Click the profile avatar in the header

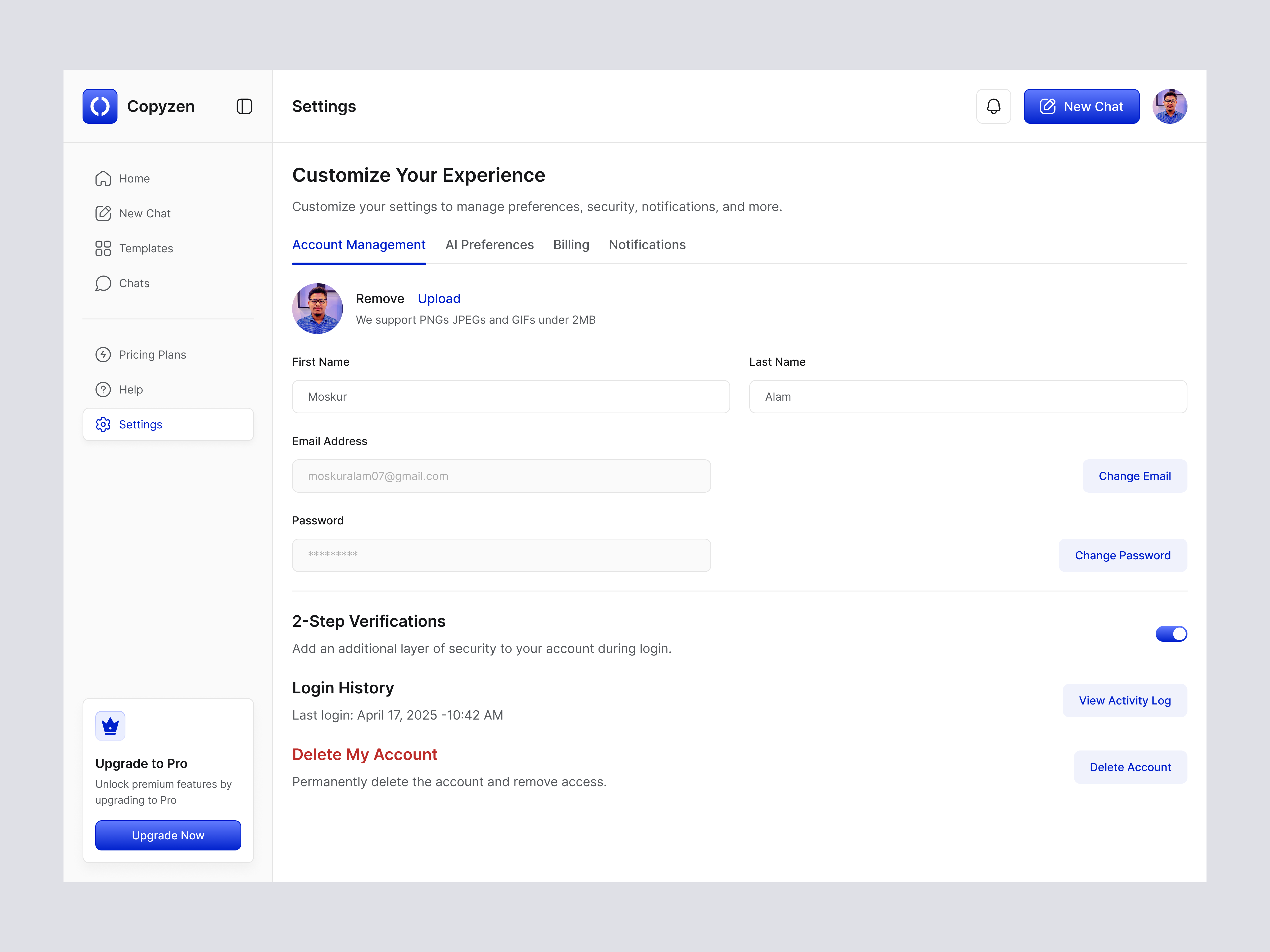click(1170, 106)
